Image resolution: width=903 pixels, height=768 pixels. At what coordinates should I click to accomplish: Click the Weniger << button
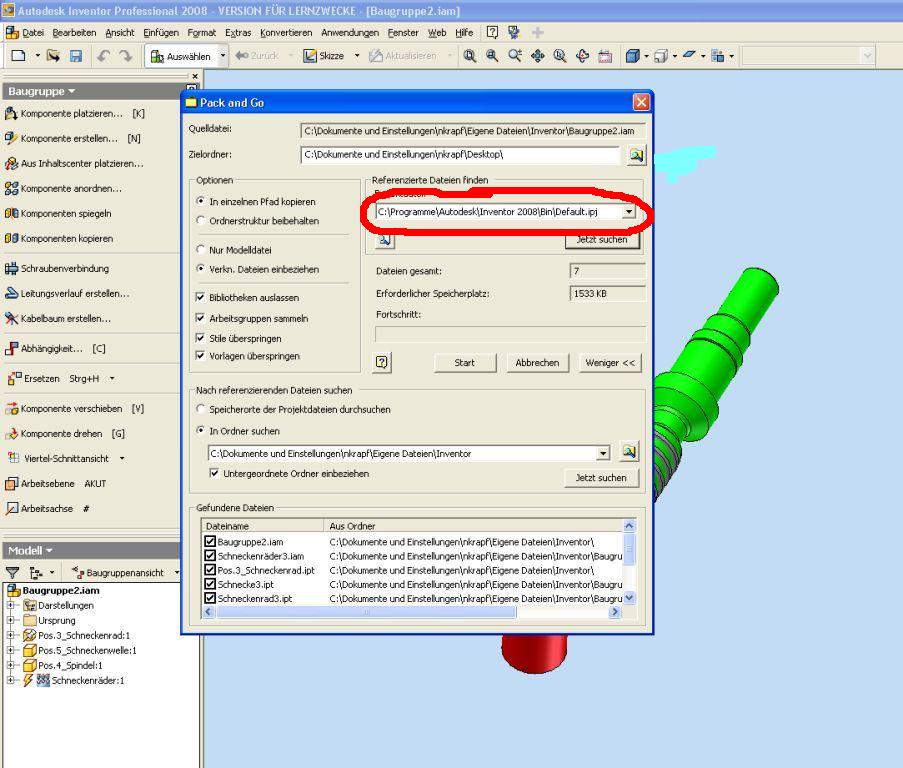[x=610, y=363]
